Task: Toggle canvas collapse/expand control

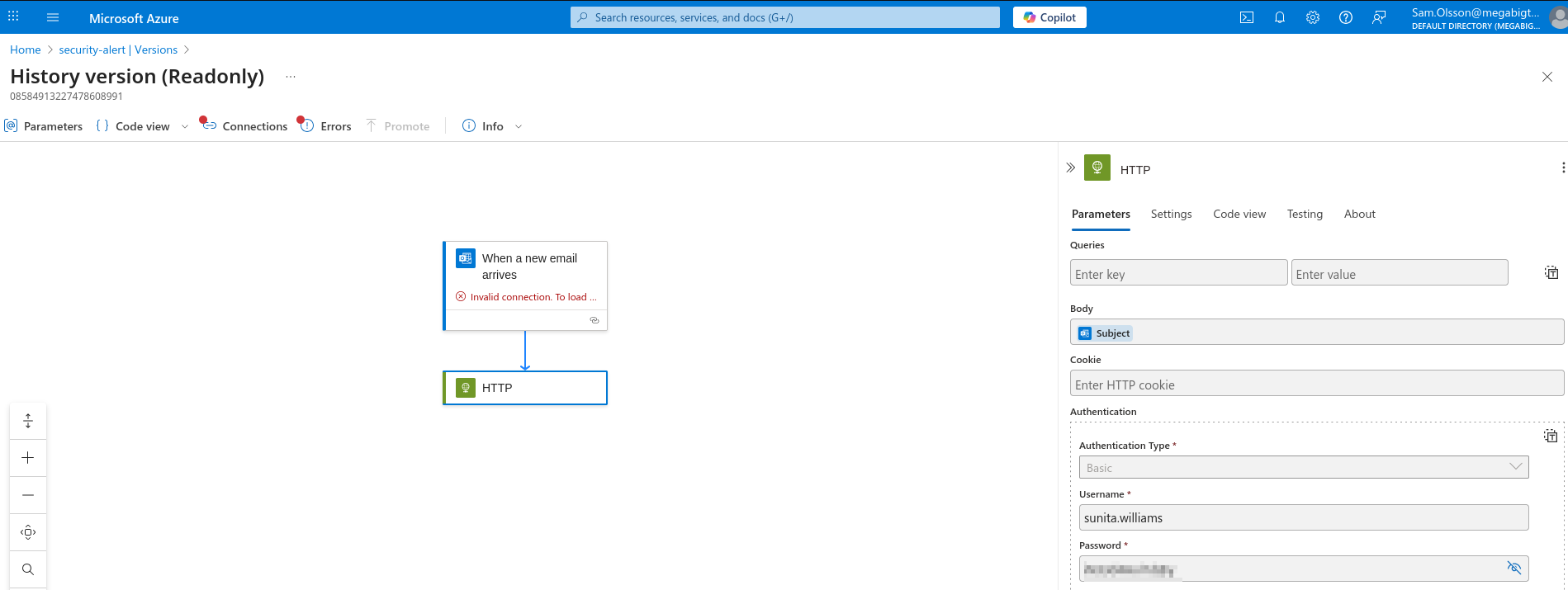Action: click(x=28, y=421)
